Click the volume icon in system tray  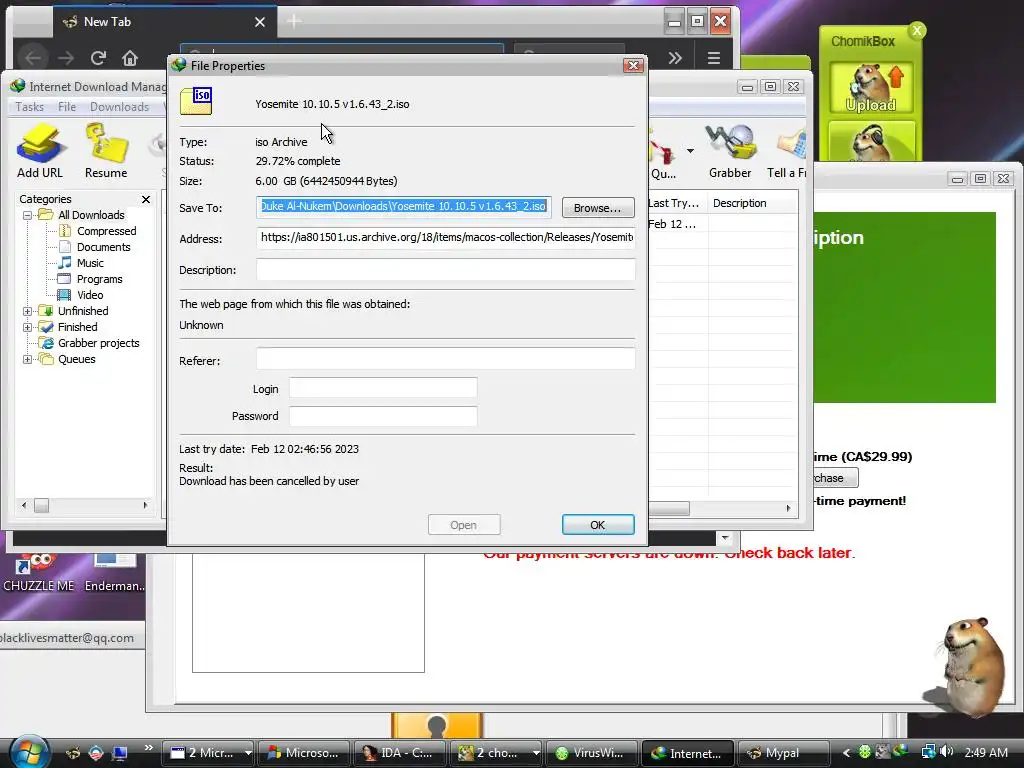946,752
